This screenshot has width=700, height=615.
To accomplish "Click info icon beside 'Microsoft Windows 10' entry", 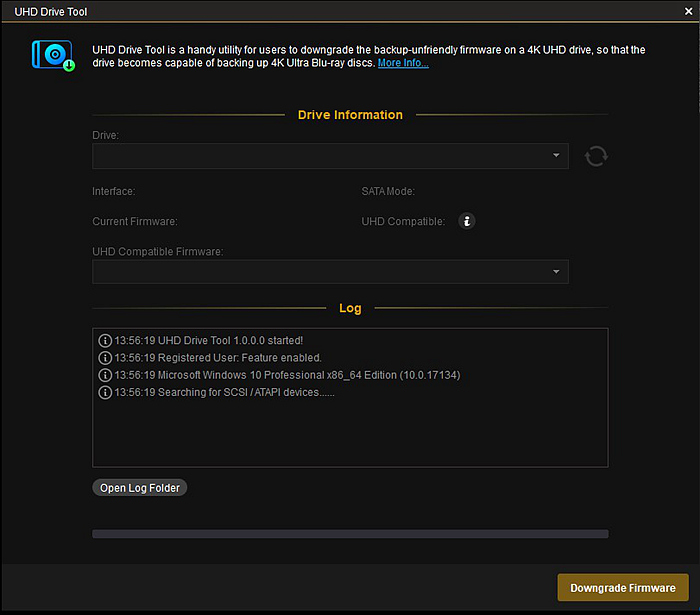I will 105,375.
